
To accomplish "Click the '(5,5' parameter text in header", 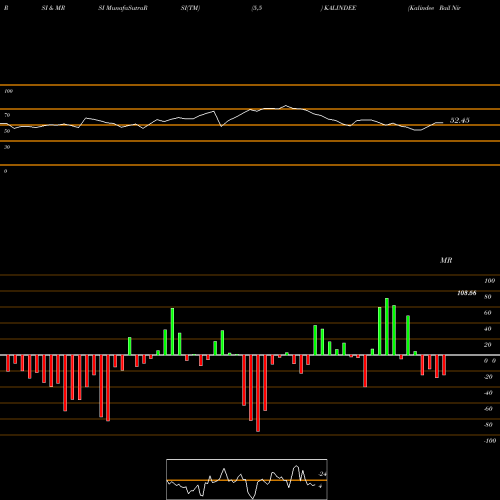I will (x=257, y=8).
